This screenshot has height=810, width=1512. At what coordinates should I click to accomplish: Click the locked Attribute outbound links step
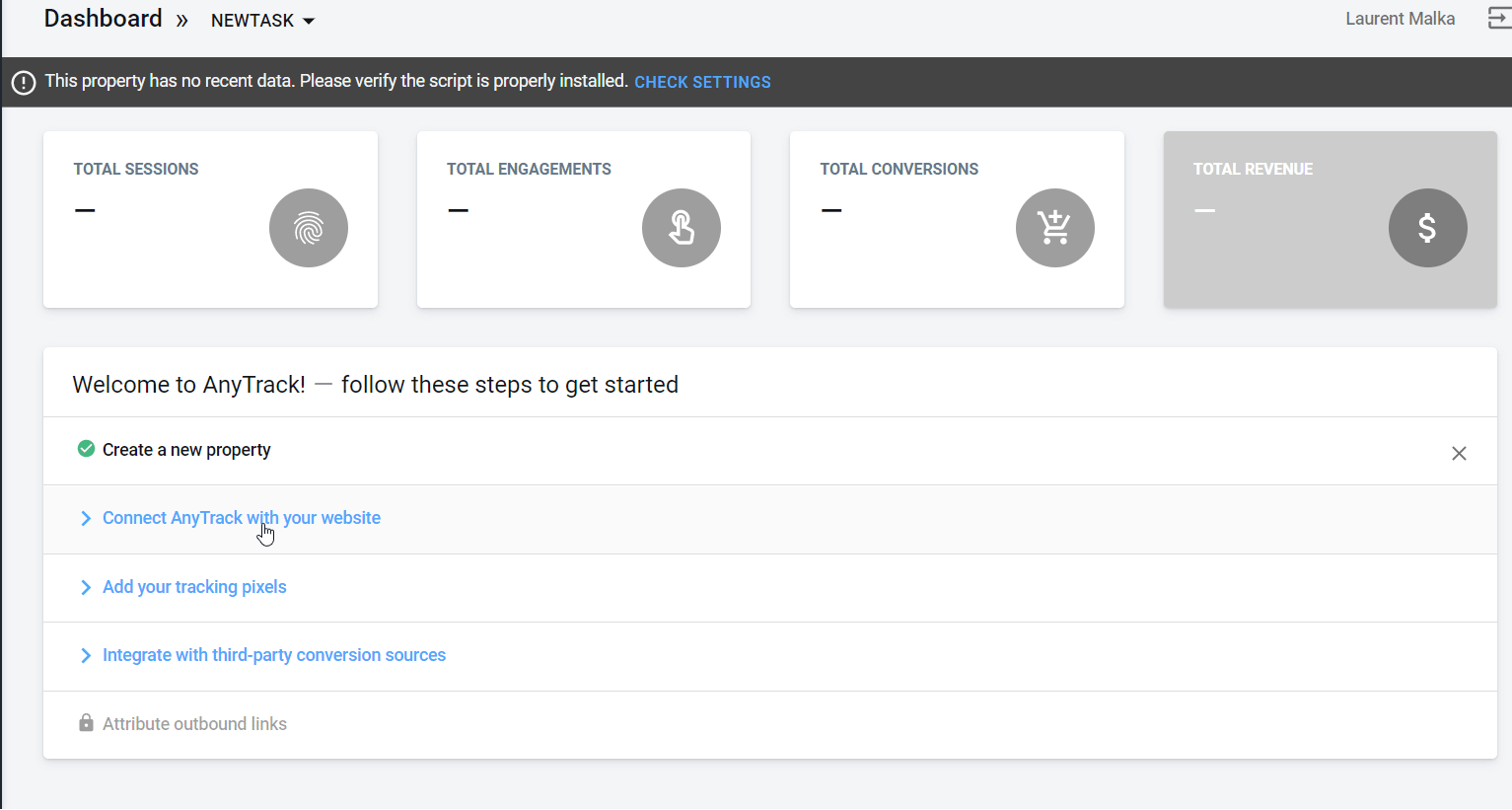coord(194,724)
